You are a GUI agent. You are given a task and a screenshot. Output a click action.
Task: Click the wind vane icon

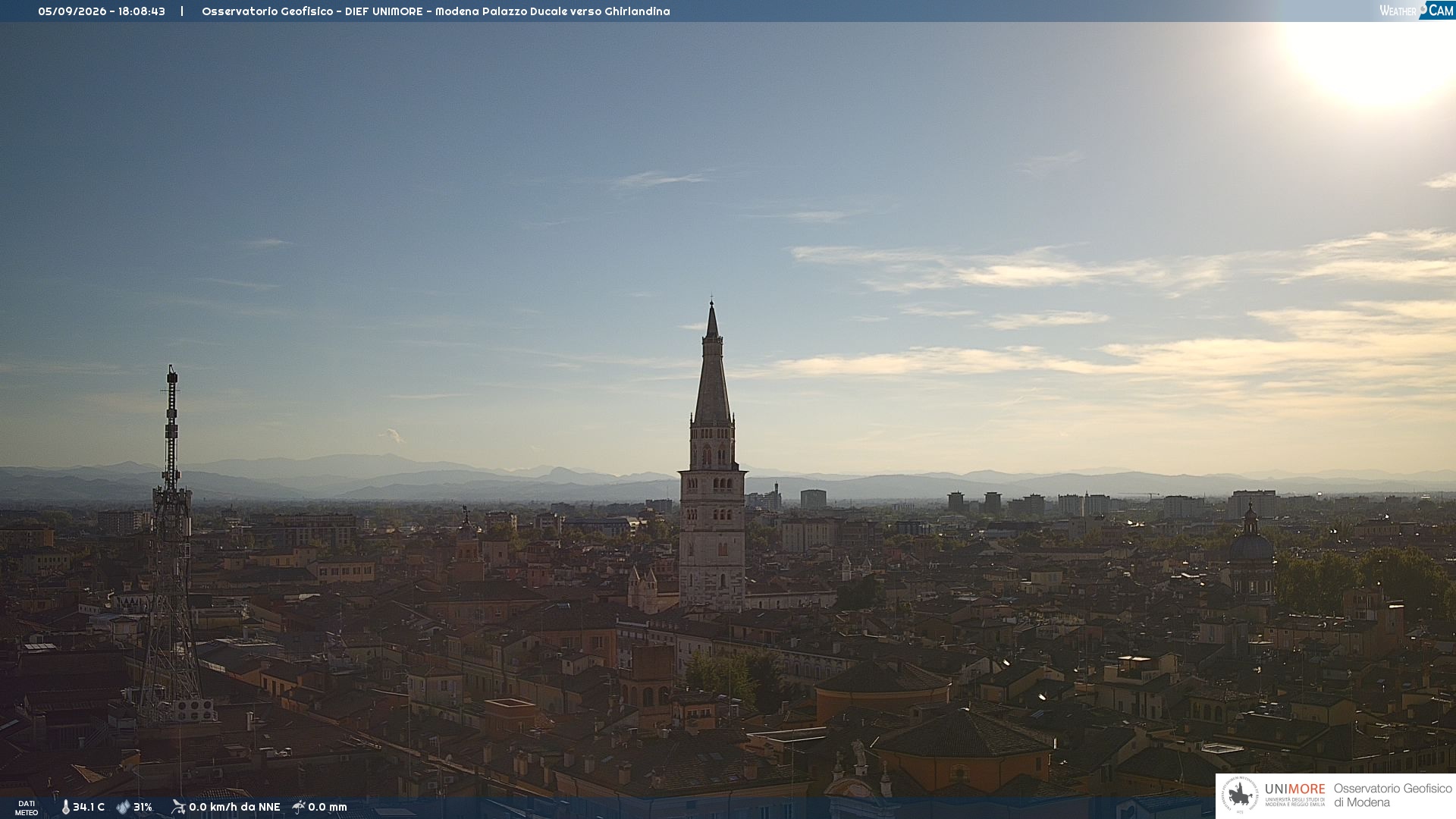(178, 807)
